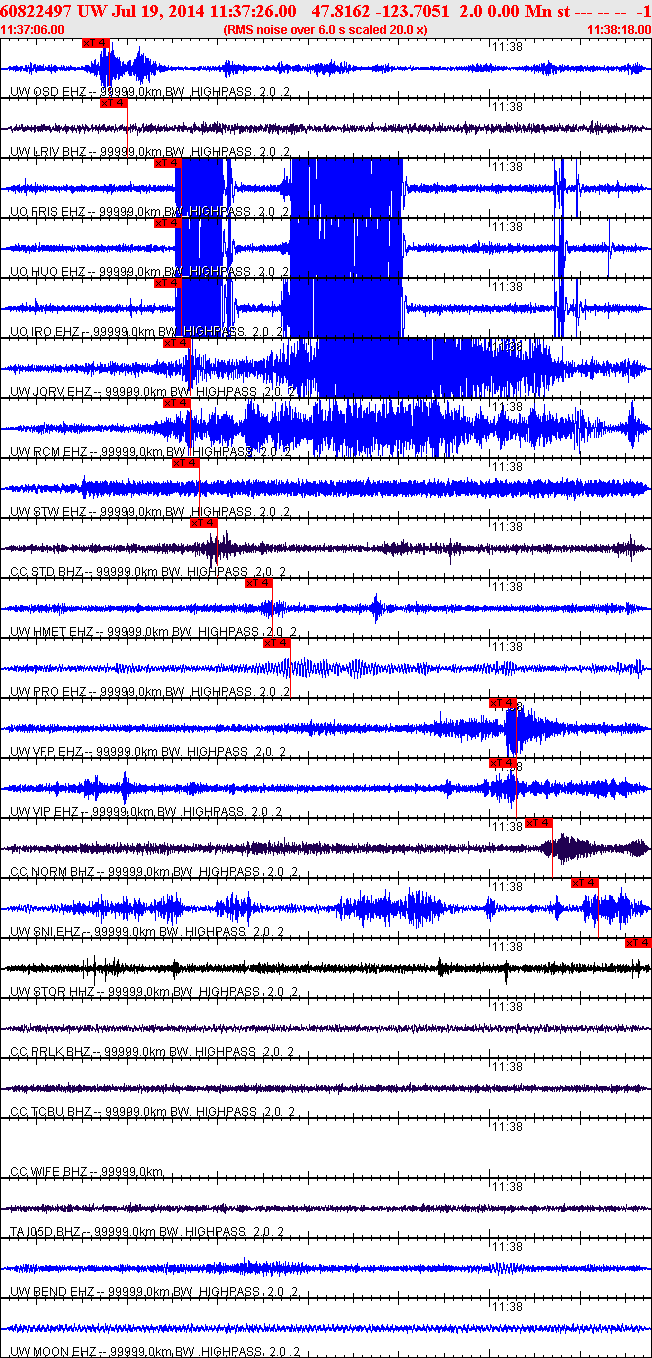
Task: Click the red pick marker on the IRO trace
Action: pyautogui.click(x=167, y=283)
